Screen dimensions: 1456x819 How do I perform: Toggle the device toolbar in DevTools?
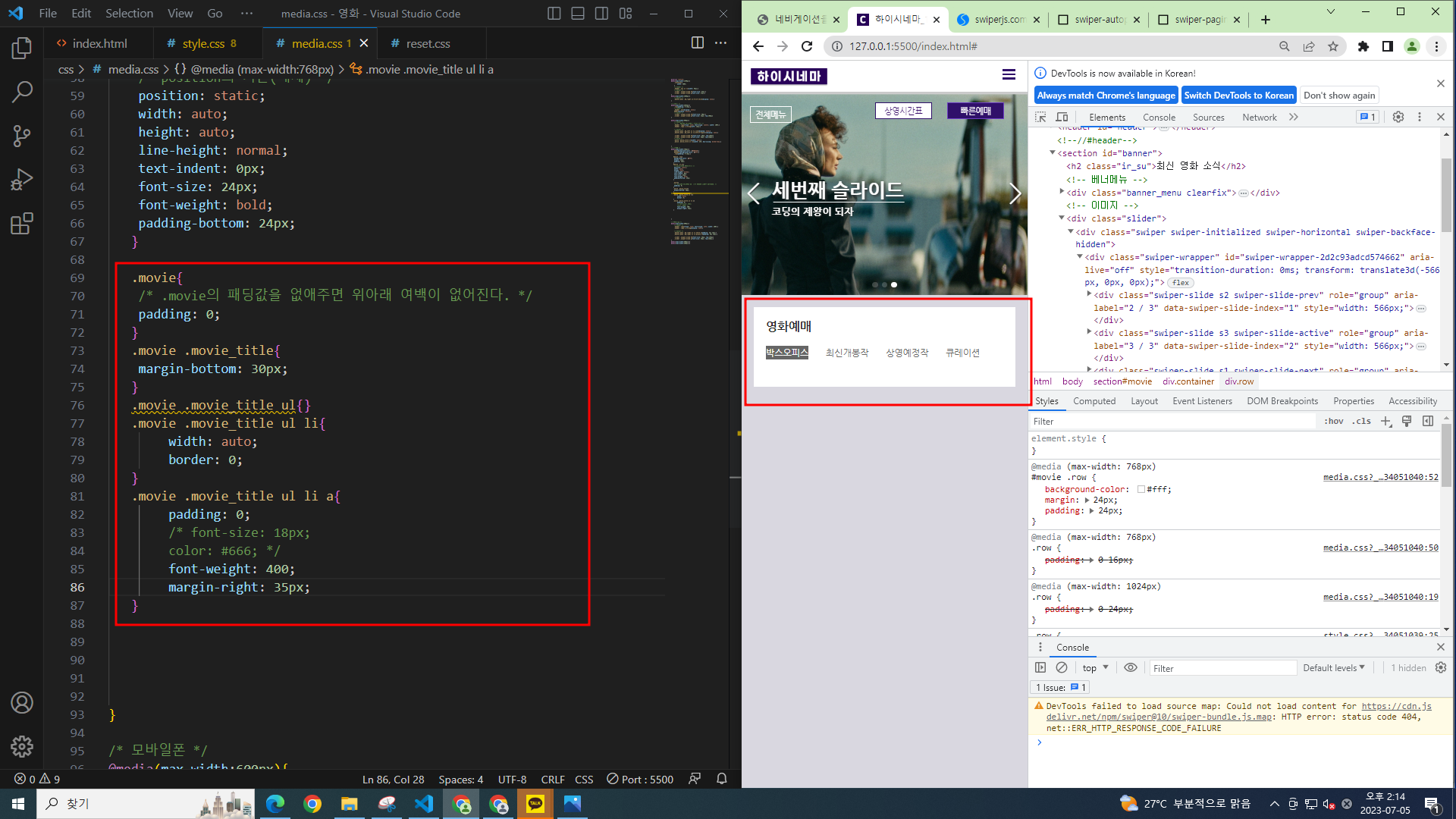[x=1062, y=118]
